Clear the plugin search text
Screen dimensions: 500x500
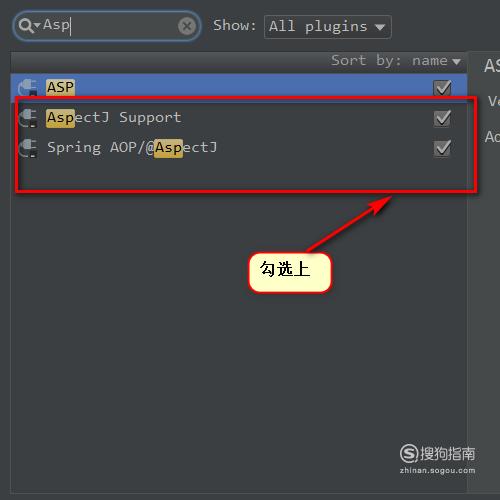point(187,26)
